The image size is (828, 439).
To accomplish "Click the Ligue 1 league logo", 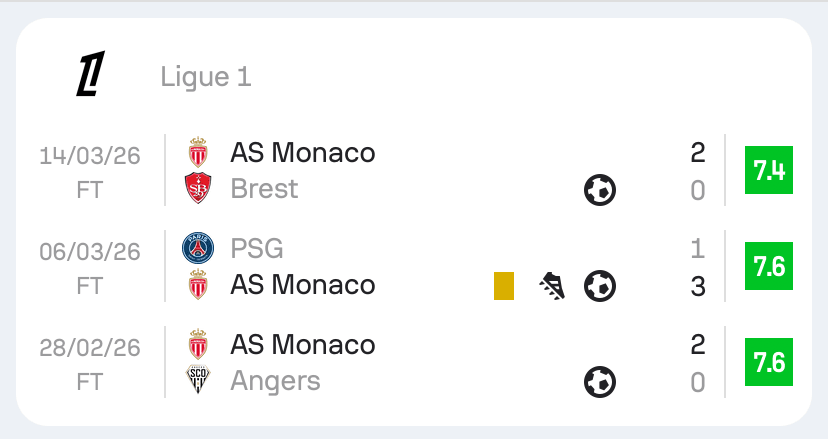I will pos(91,75).
